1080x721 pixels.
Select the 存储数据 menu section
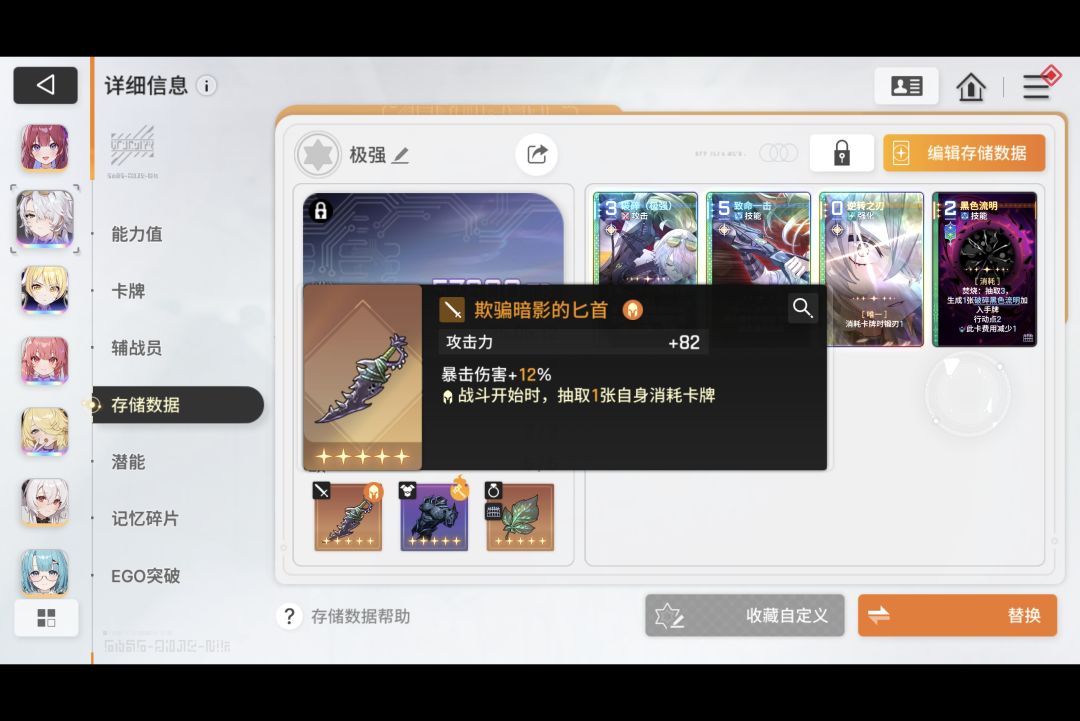178,405
